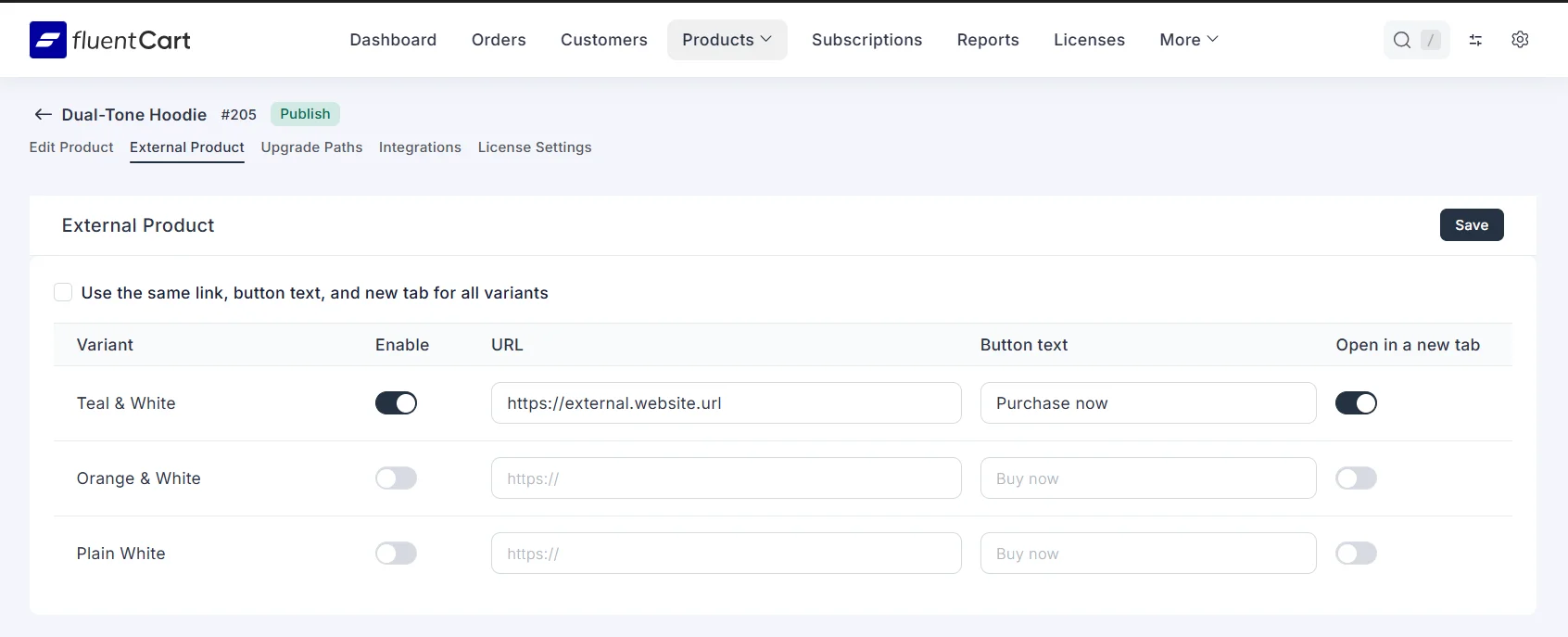Image resolution: width=1568 pixels, height=637 pixels.
Task: Open the Customers page
Action: (x=604, y=40)
